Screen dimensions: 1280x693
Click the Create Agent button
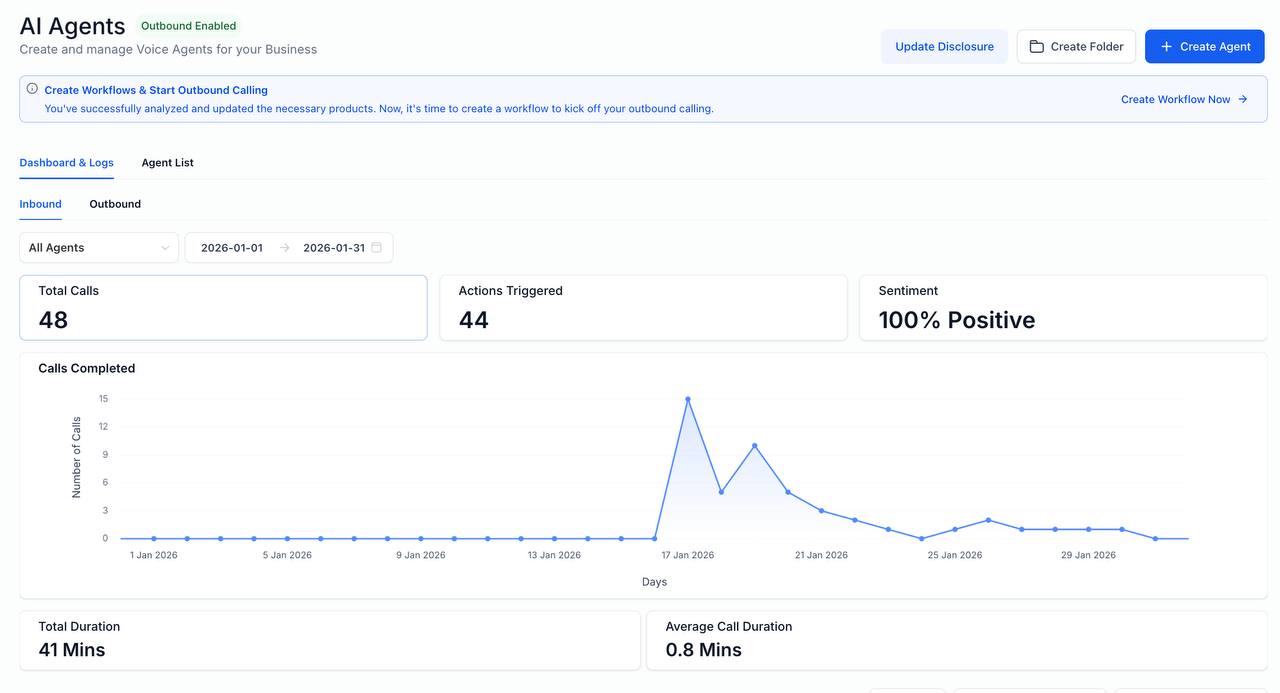(1204, 46)
